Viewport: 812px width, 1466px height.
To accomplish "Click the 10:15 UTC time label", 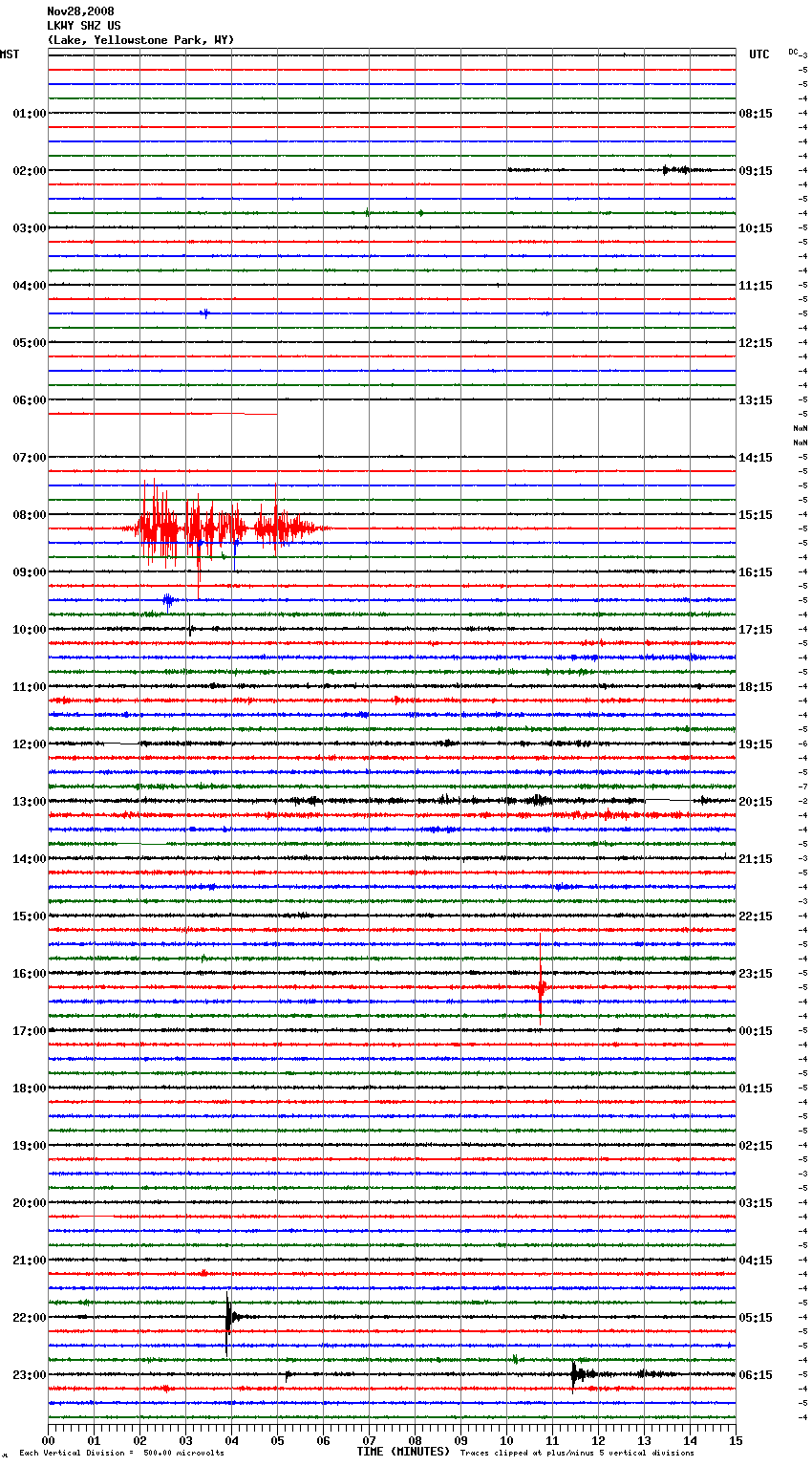I will [756, 228].
